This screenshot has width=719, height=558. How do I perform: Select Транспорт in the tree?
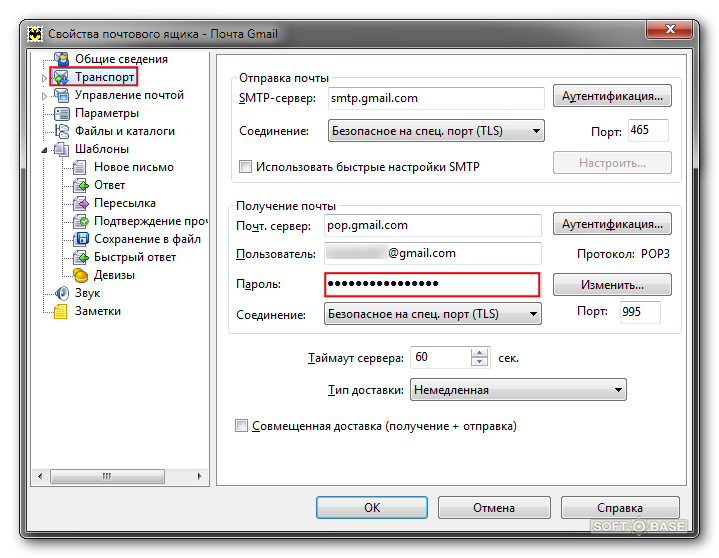(x=105, y=77)
